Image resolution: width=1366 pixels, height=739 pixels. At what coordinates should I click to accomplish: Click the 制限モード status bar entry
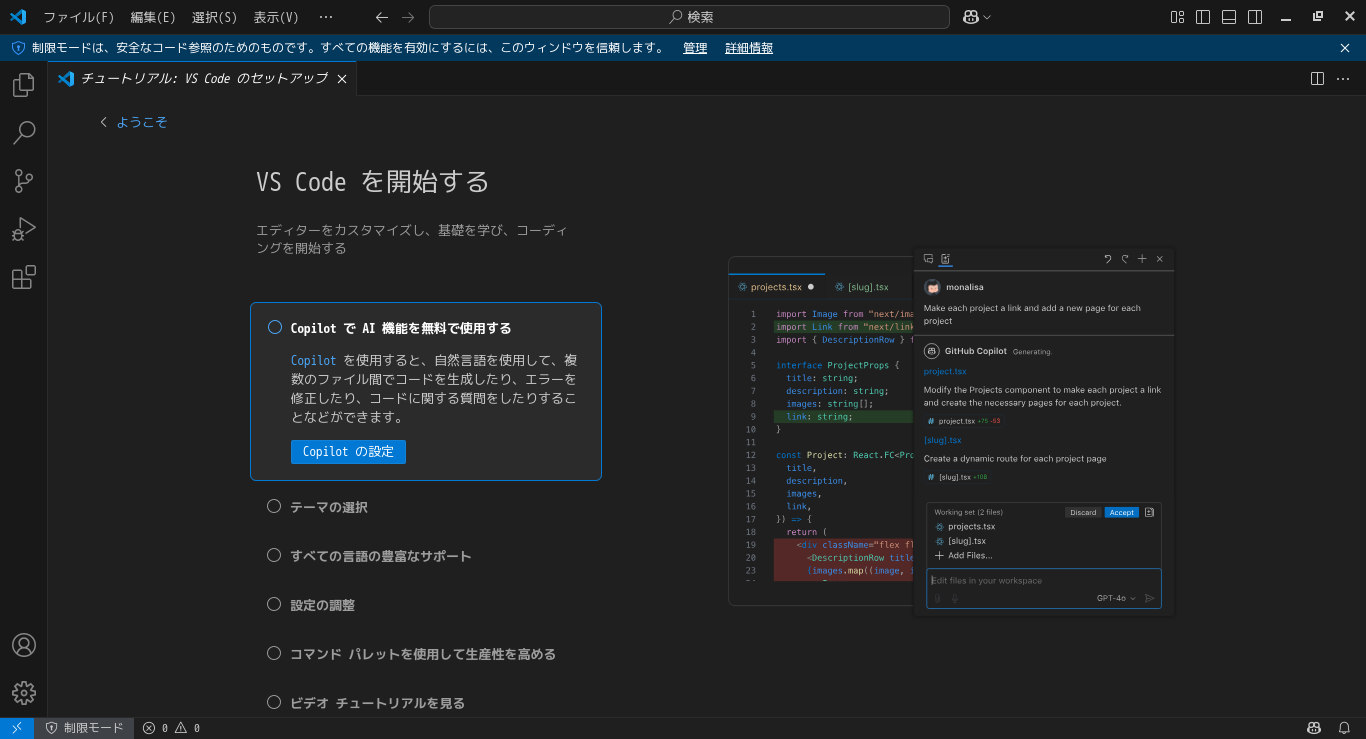(85, 728)
